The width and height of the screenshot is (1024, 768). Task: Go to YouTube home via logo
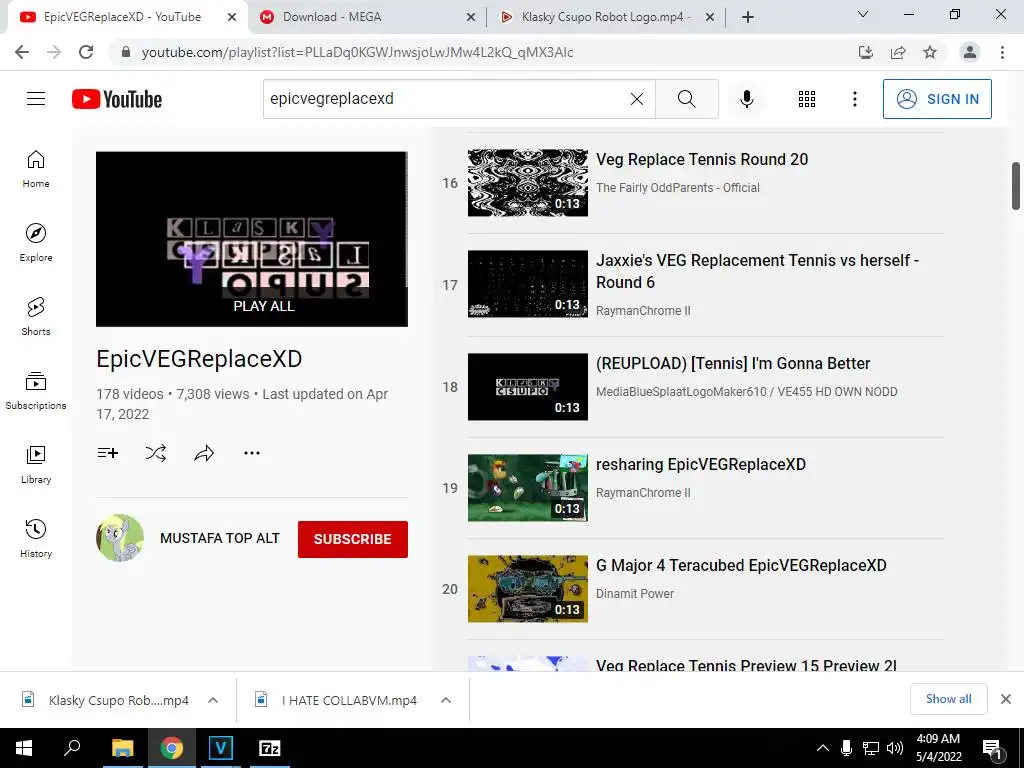pyautogui.click(x=117, y=99)
